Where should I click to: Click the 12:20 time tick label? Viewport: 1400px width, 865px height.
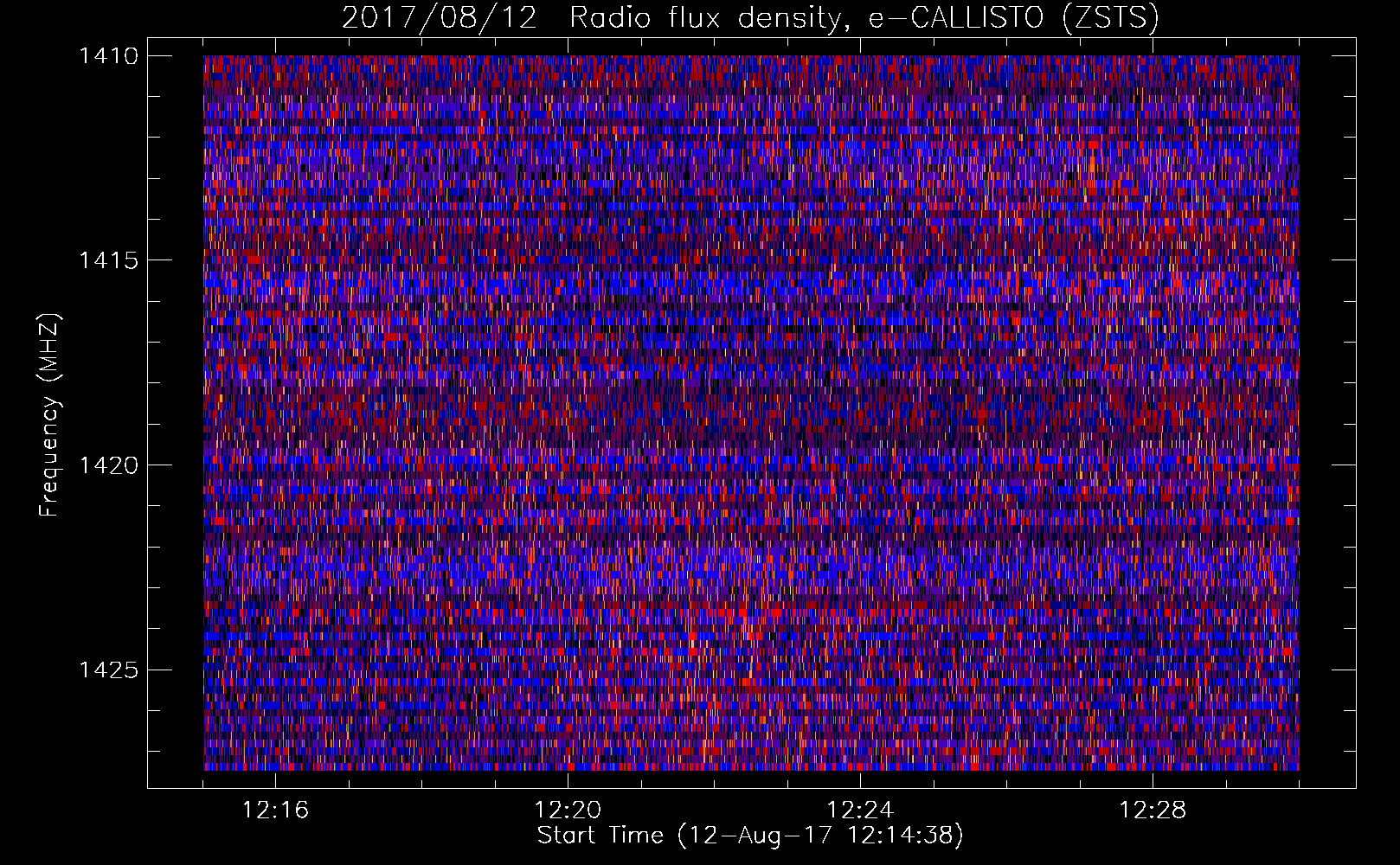(568, 810)
